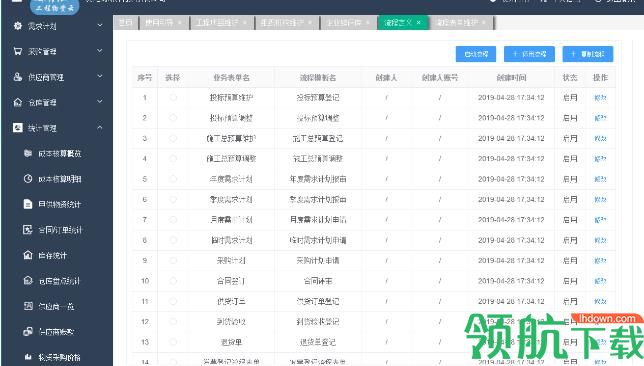Open the 合同订单统计 menu item
This screenshot has width=644, height=366.
pos(60,230)
